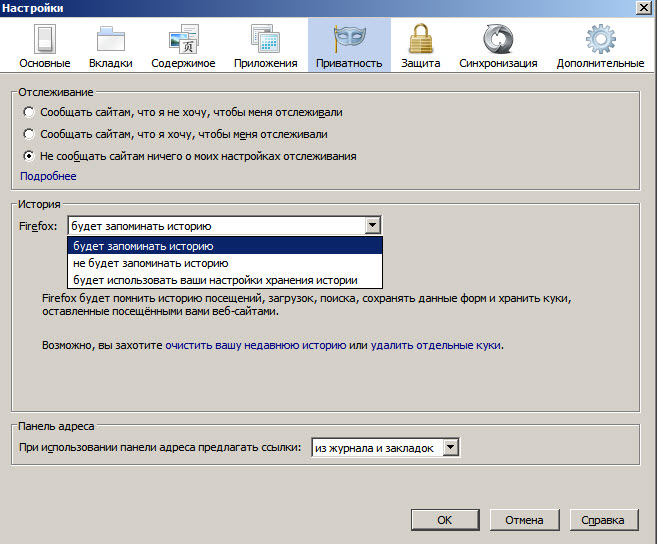This screenshot has width=657, height=544.
Task: Collapse the Firefox history mode dropdown arrow
Action: click(372, 226)
